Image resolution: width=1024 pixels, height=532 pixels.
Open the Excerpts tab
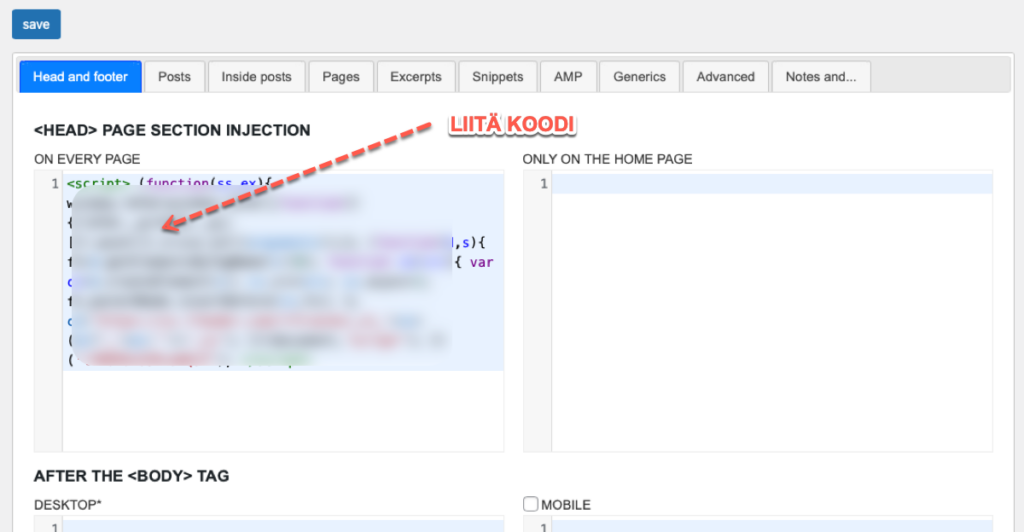pyautogui.click(x=416, y=77)
